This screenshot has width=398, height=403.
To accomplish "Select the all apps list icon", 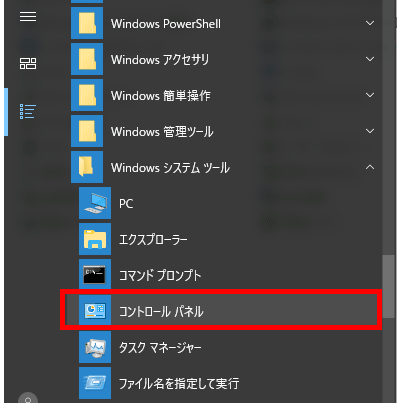I will click(28, 111).
